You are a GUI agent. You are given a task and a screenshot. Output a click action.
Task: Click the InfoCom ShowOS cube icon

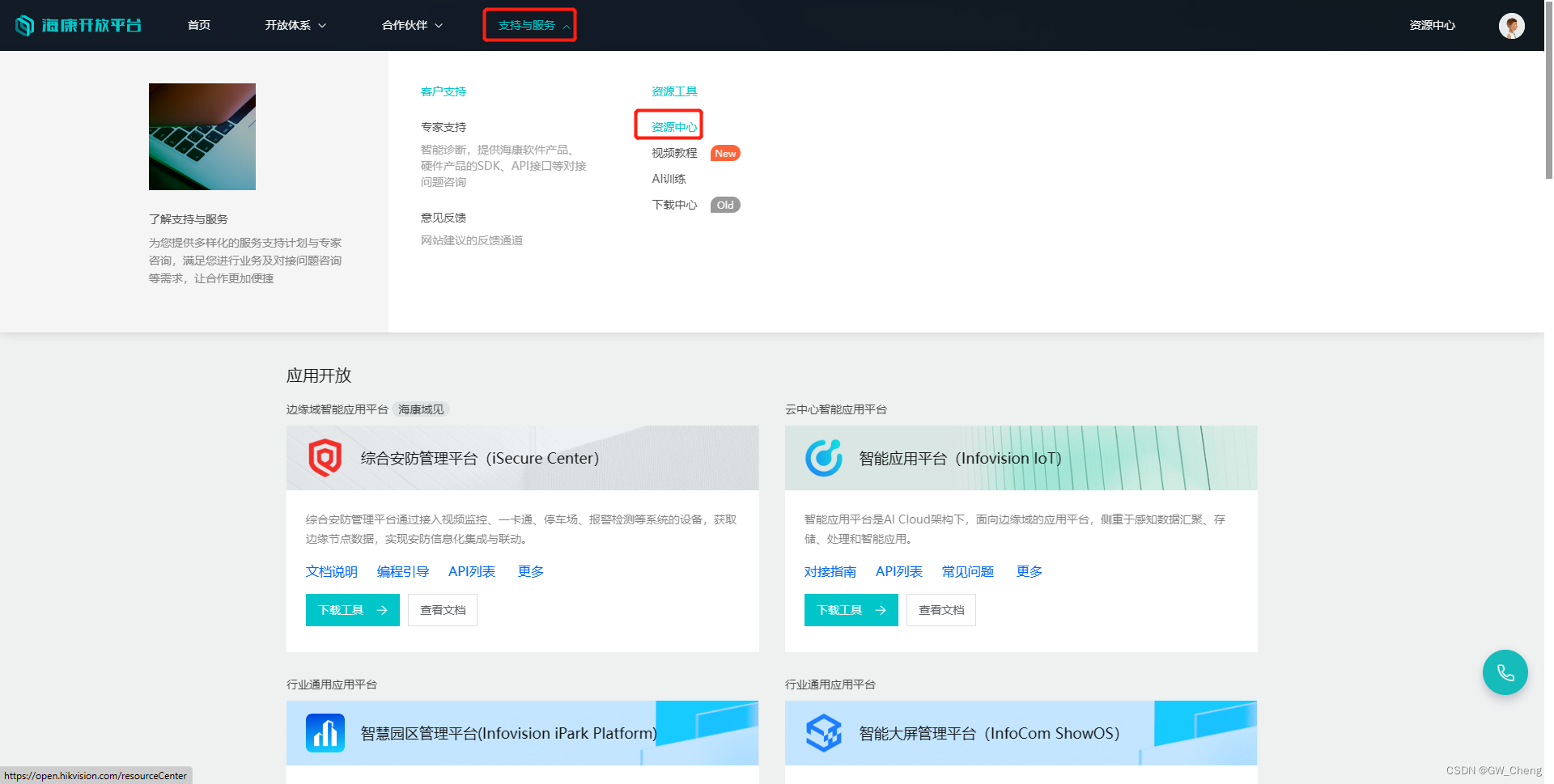coord(824,733)
